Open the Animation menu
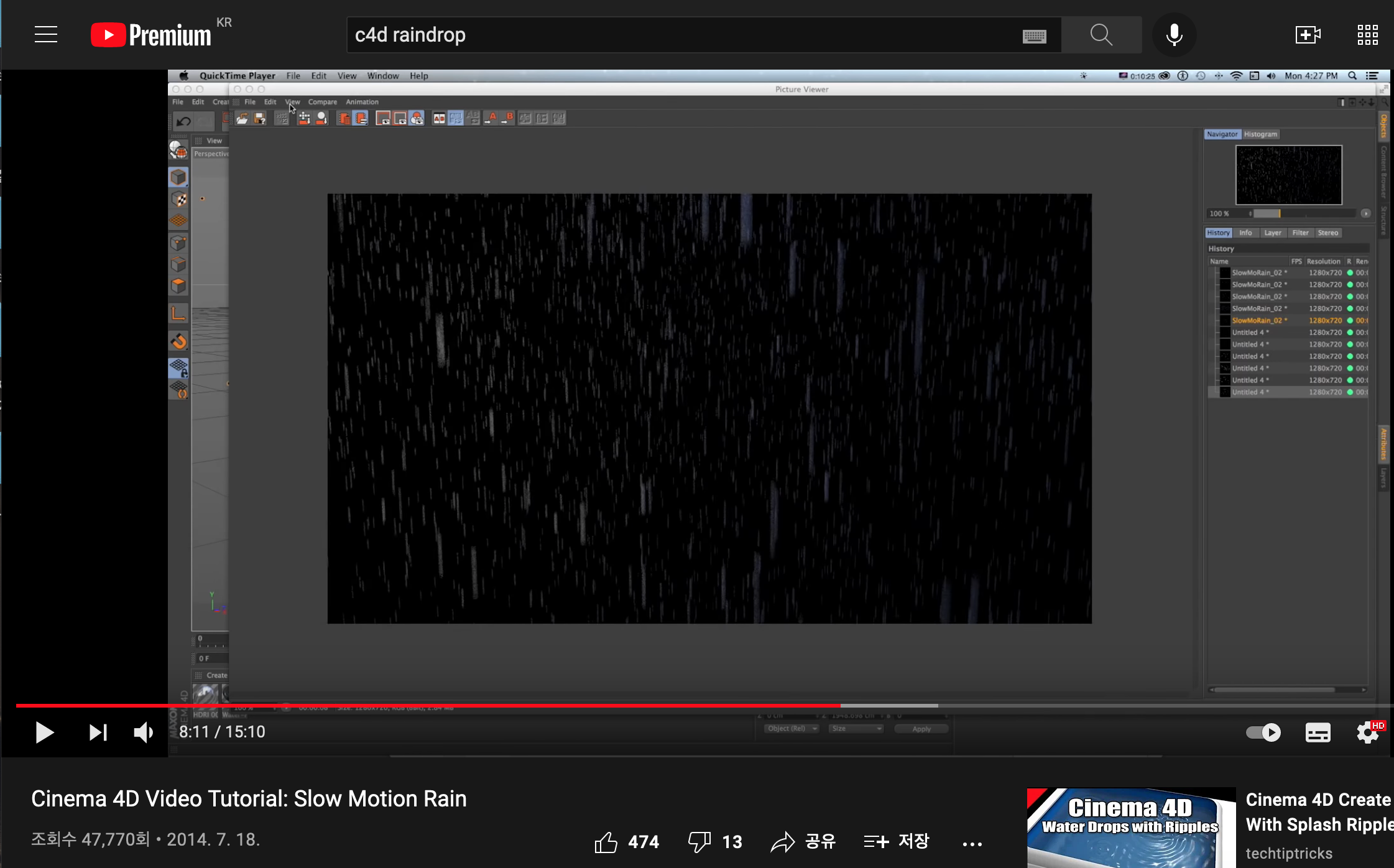1394x868 pixels. [x=362, y=102]
